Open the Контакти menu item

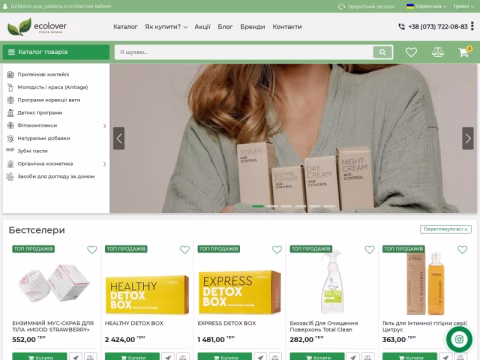click(287, 27)
